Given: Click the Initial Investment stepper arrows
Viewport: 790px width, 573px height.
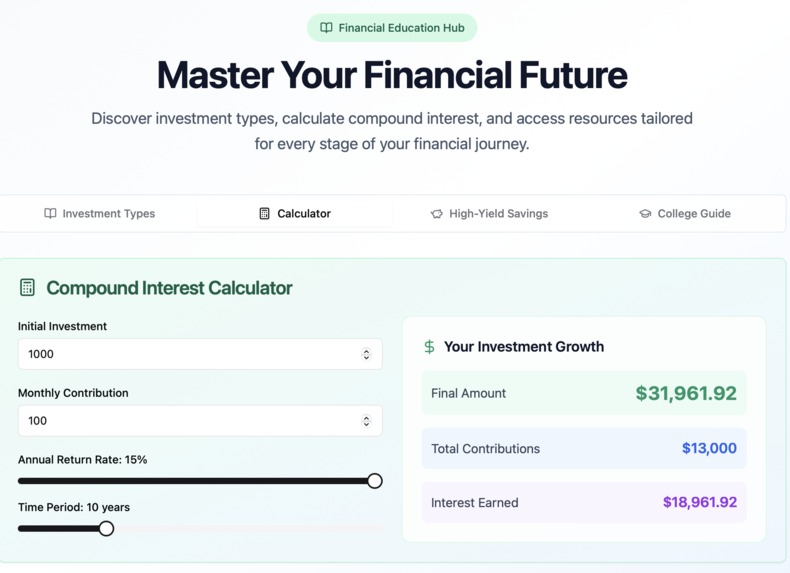Looking at the screenshot, I should 366,354.
